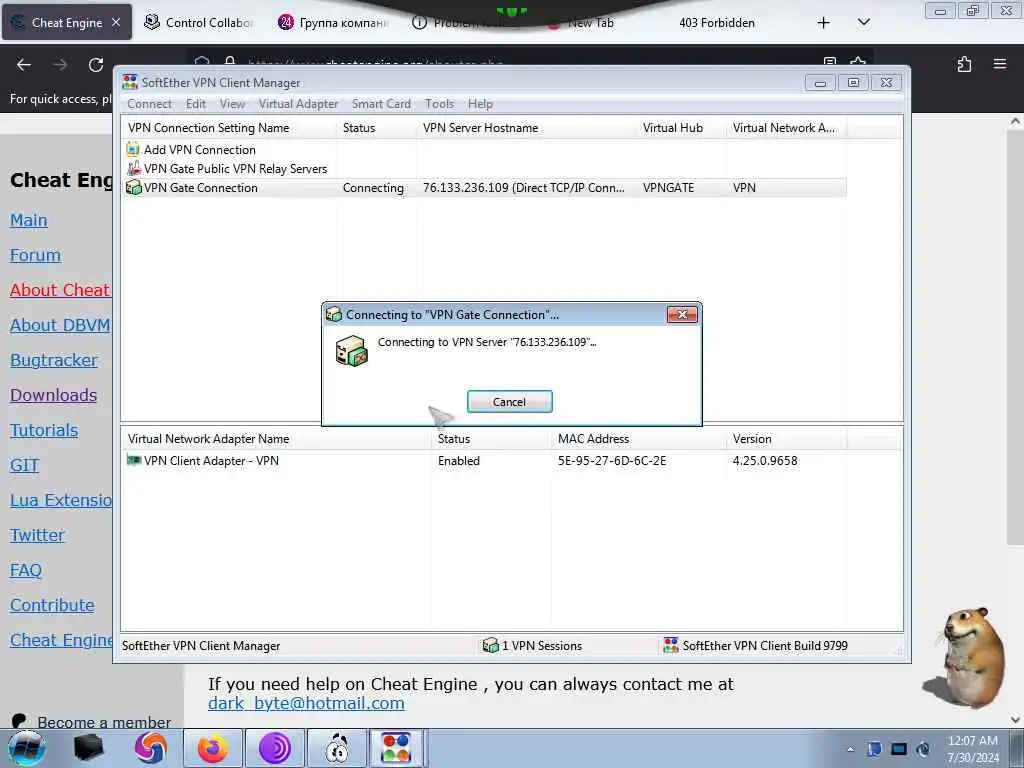Open the browser extensions icon

[x=964, y=64]
